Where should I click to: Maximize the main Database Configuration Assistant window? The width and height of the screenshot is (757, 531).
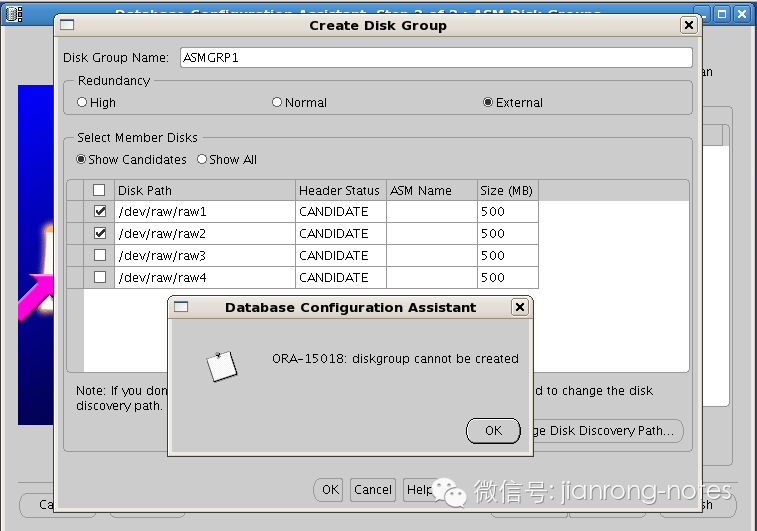click(x=722, y=14)
